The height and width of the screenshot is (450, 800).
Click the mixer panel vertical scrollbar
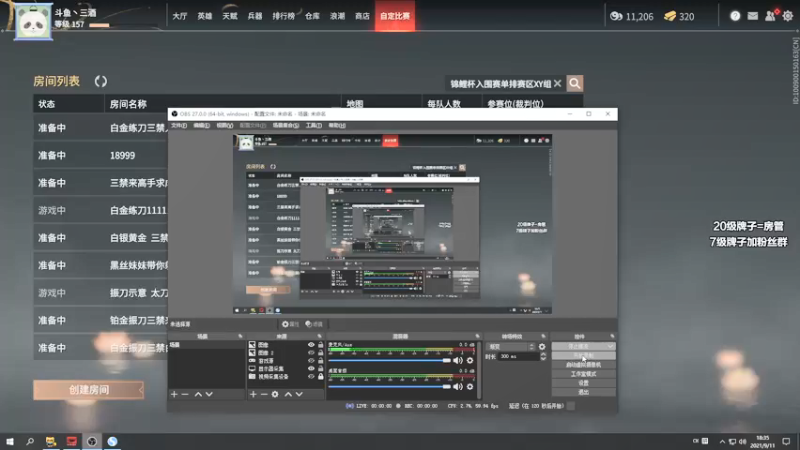479,370
